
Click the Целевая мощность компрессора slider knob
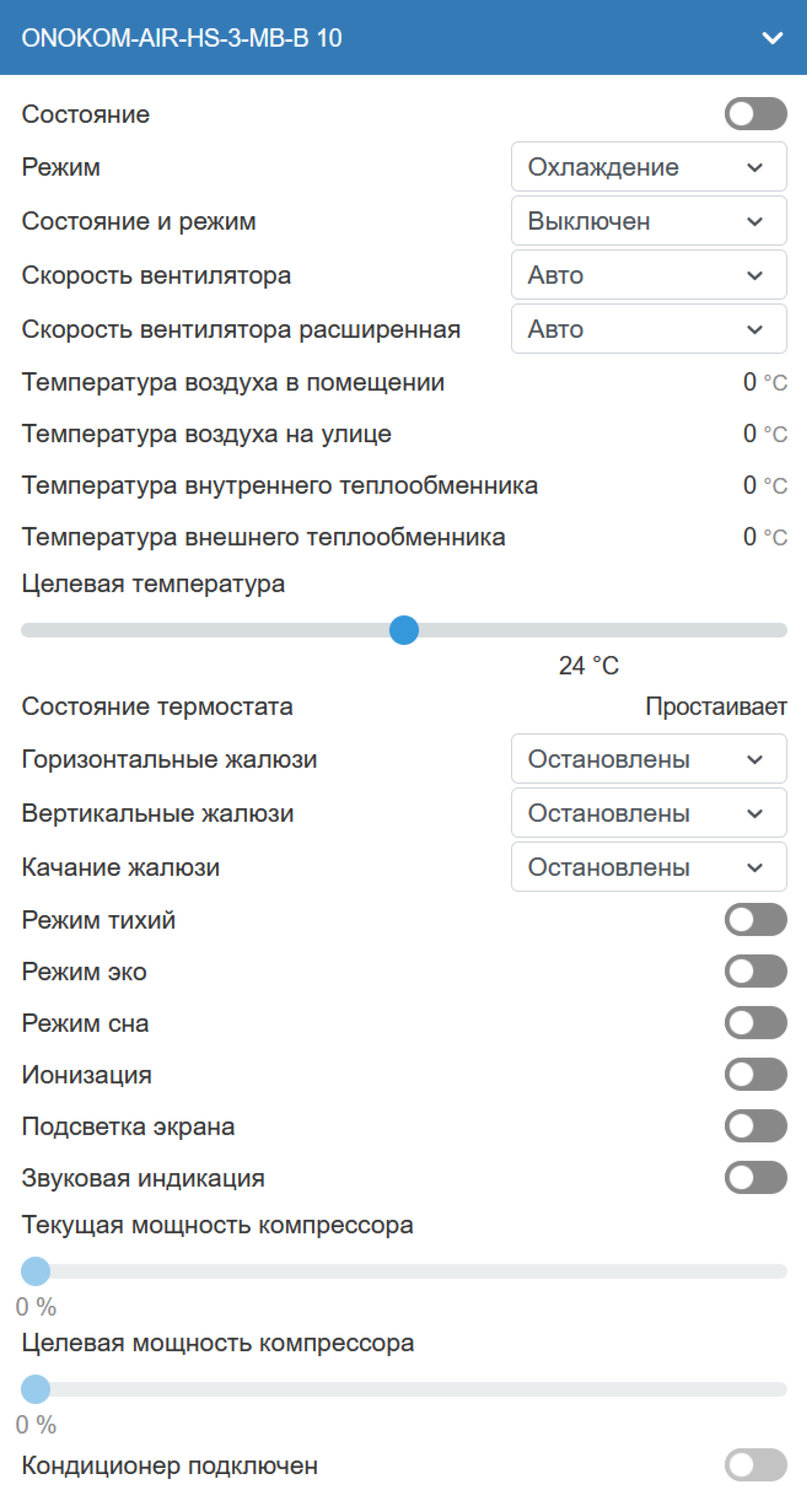click(35, 1389)
